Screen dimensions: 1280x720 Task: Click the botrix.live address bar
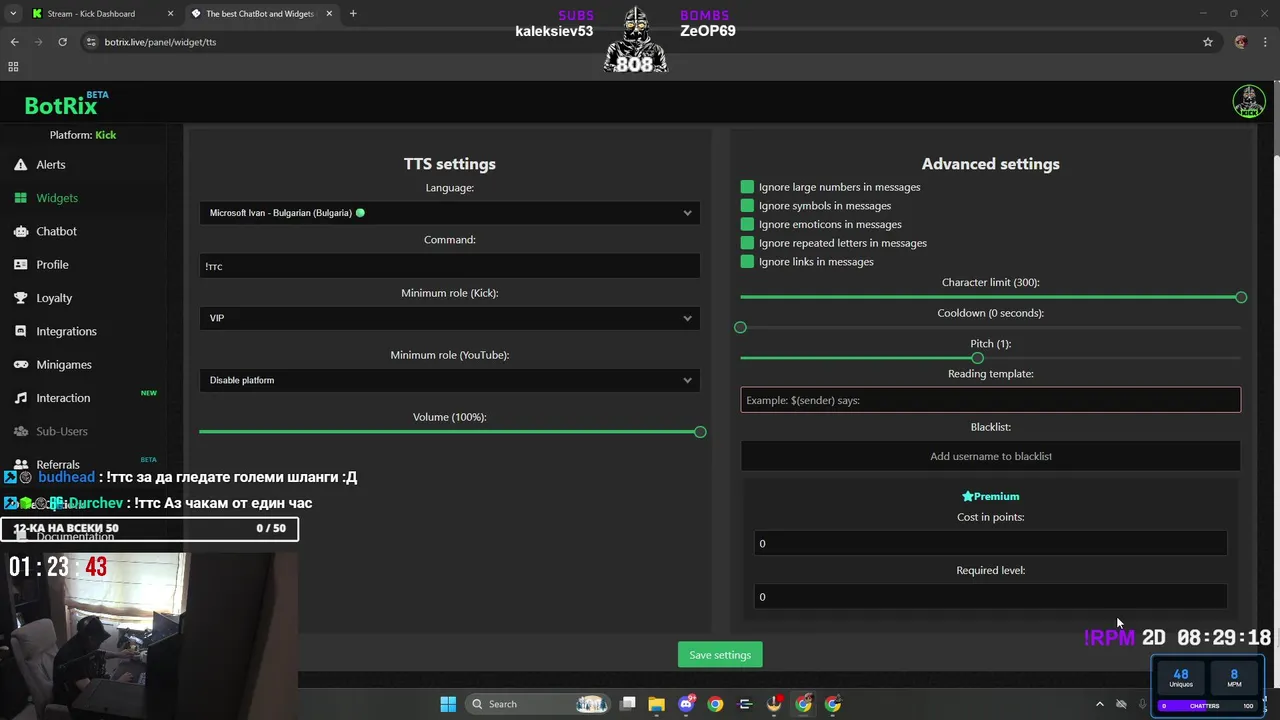point(640,42)
